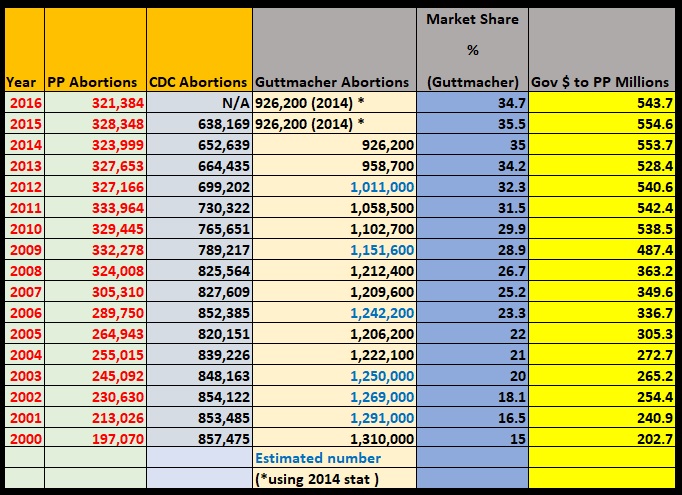Select Guttmacher value '1,206,200'

tap(382, 334)
